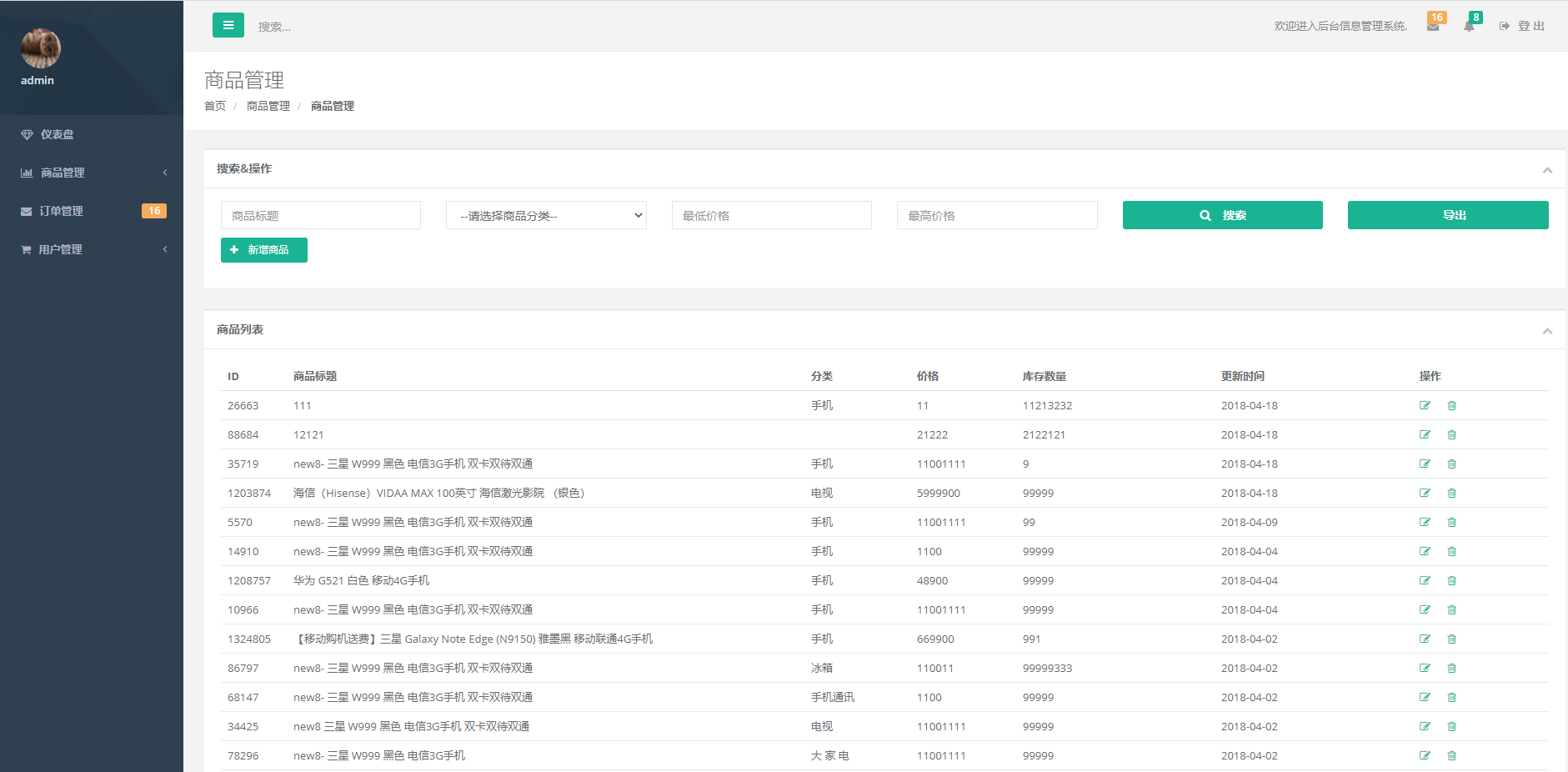Click the admin avatar picture
The height and width of the screenshot is (772, 1568).
[41, 48]
